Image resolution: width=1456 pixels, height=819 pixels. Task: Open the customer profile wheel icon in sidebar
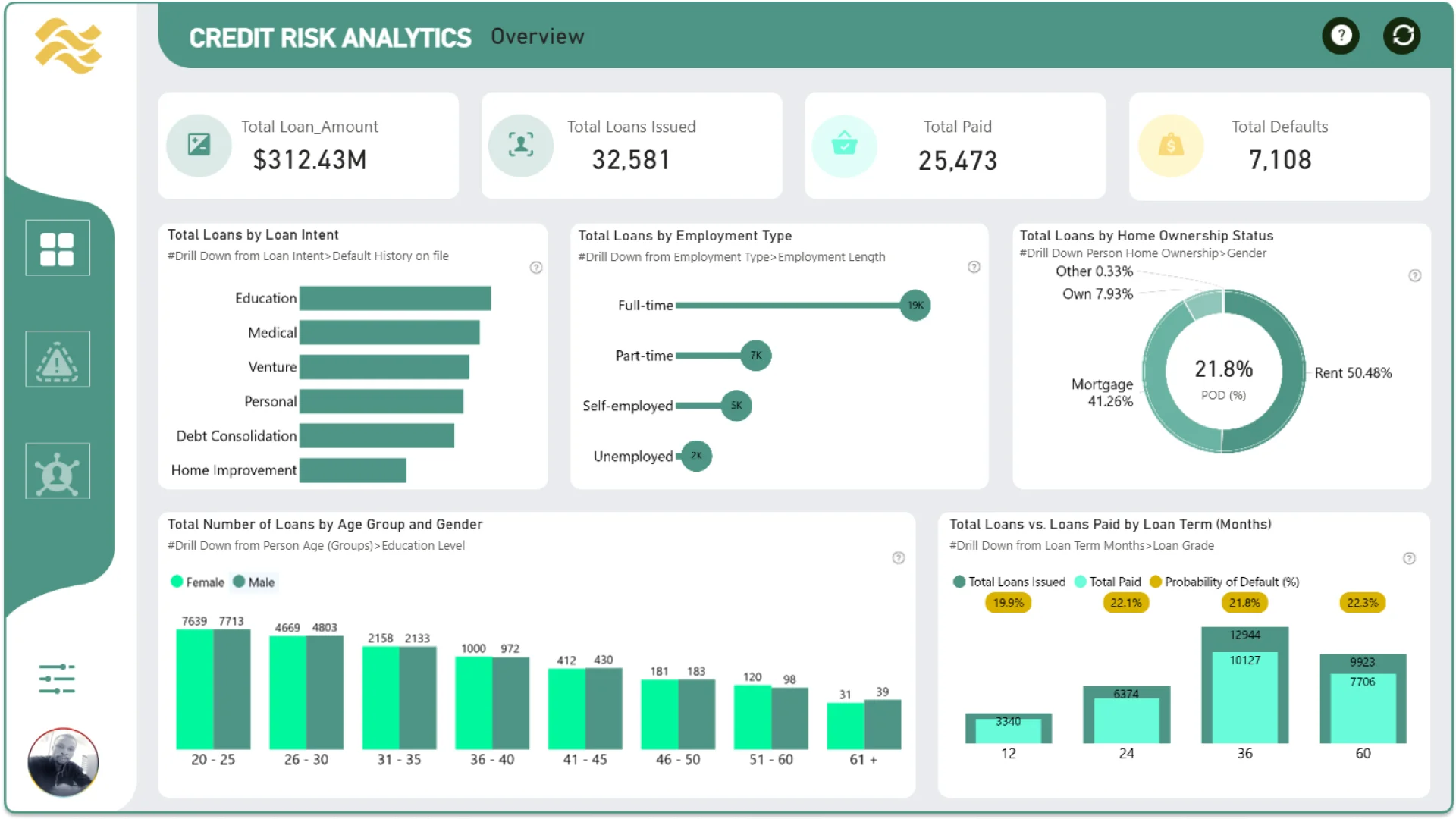58,472
